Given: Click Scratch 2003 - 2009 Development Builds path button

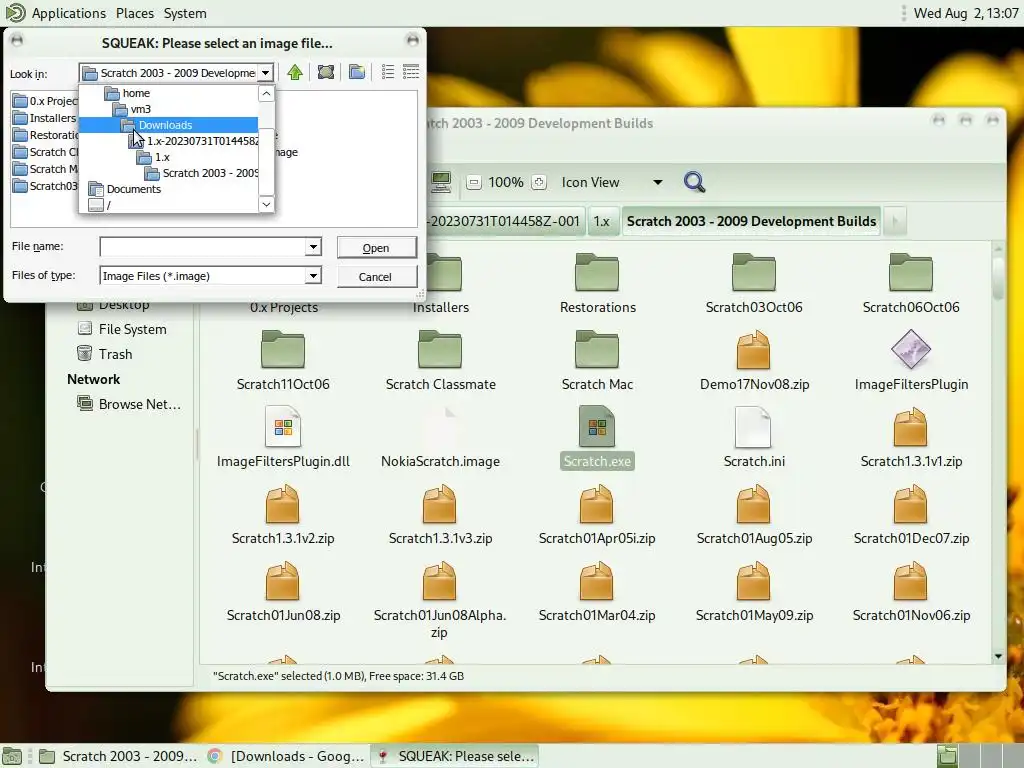Looking at the screenshot, I should coord(751,221).
